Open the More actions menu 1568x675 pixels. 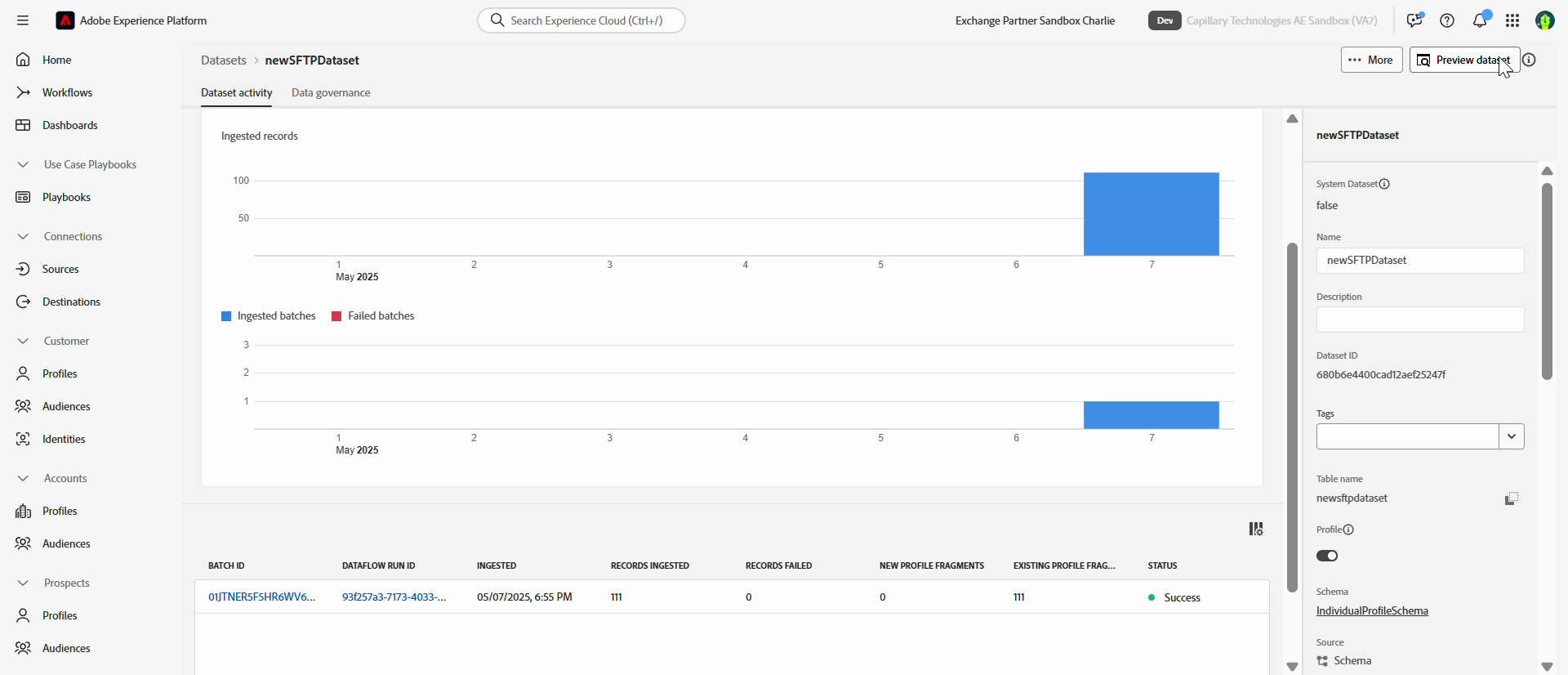click(1371, 60)
